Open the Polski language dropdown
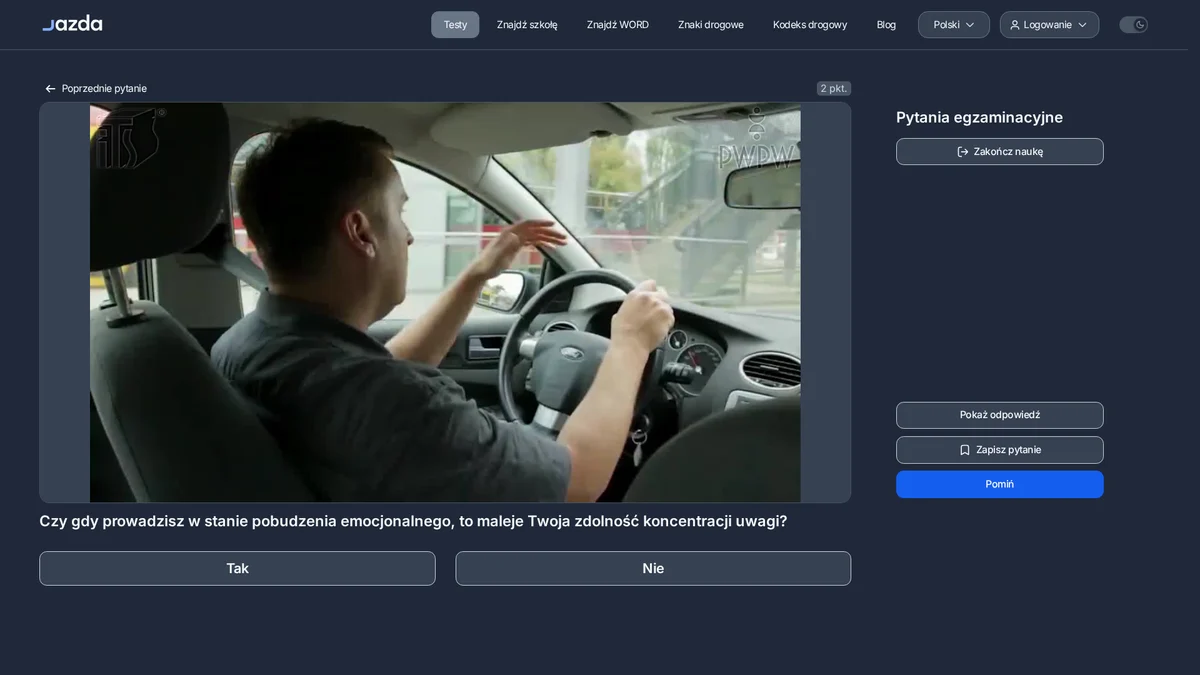The height and width of the screenshot is (675, 1200). point(954,25)
